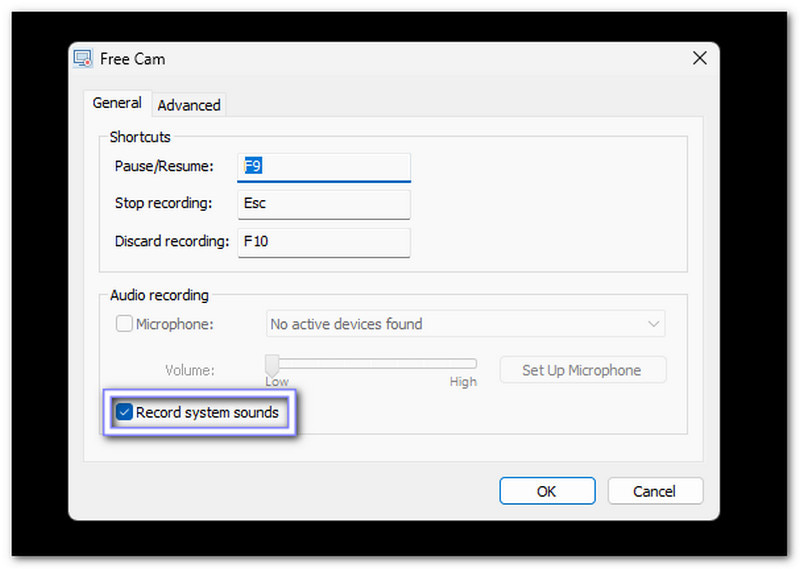Click the microphone volume slider handle
800x569 pixels.
(271, 363)
